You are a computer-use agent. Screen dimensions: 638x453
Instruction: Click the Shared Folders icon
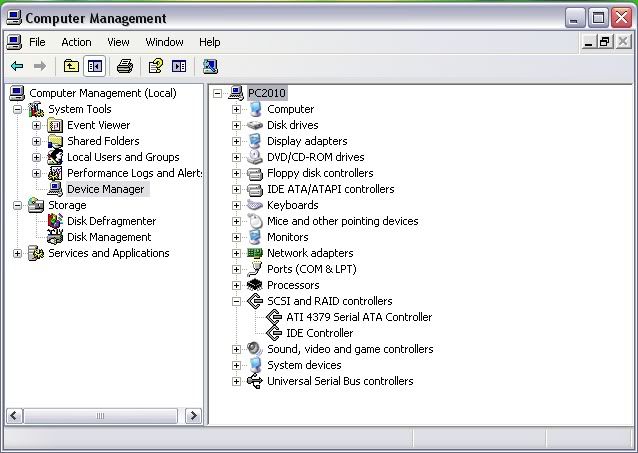coord(55,141)
